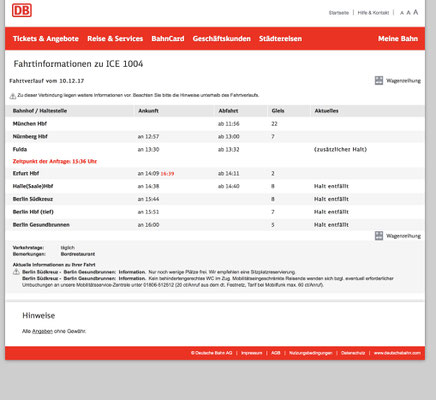Visit www.deutschebahn.com footer link

[397, 353]
